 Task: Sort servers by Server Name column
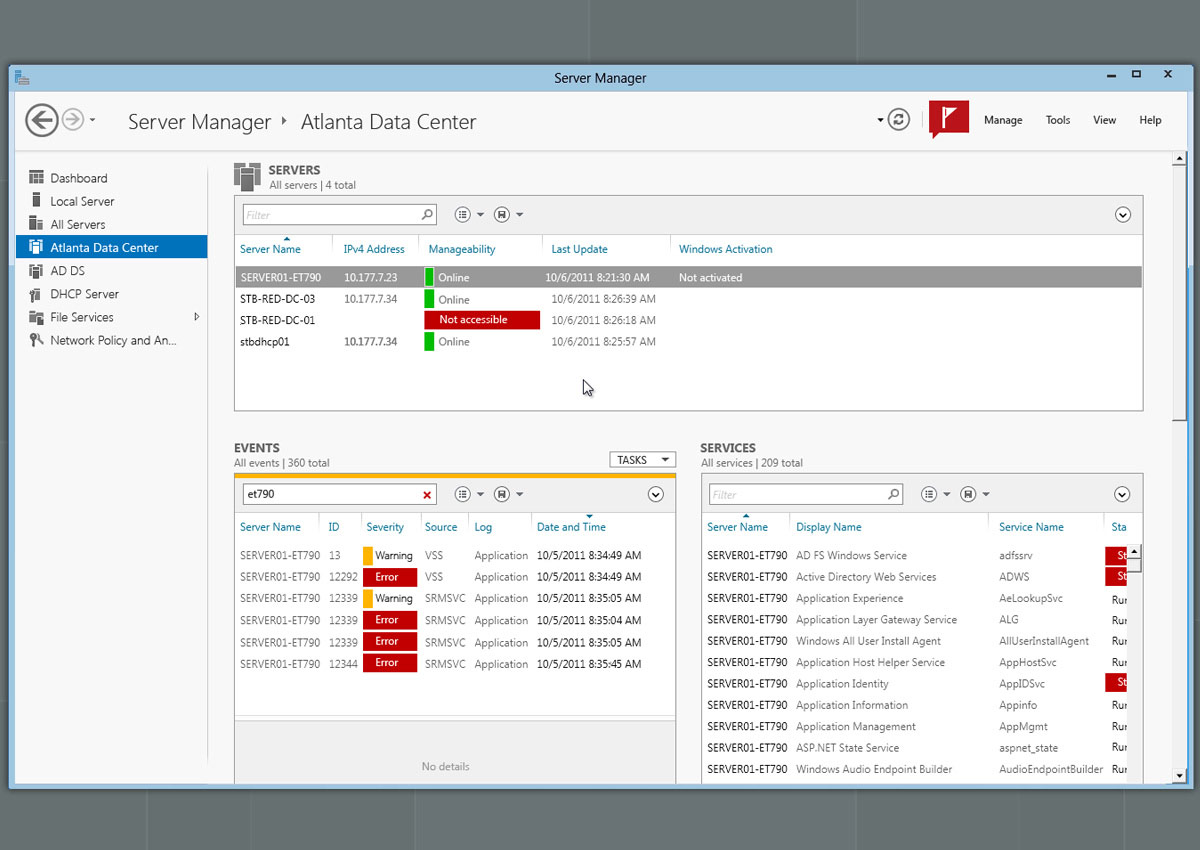pyautogui.click(x=271, y=249)
